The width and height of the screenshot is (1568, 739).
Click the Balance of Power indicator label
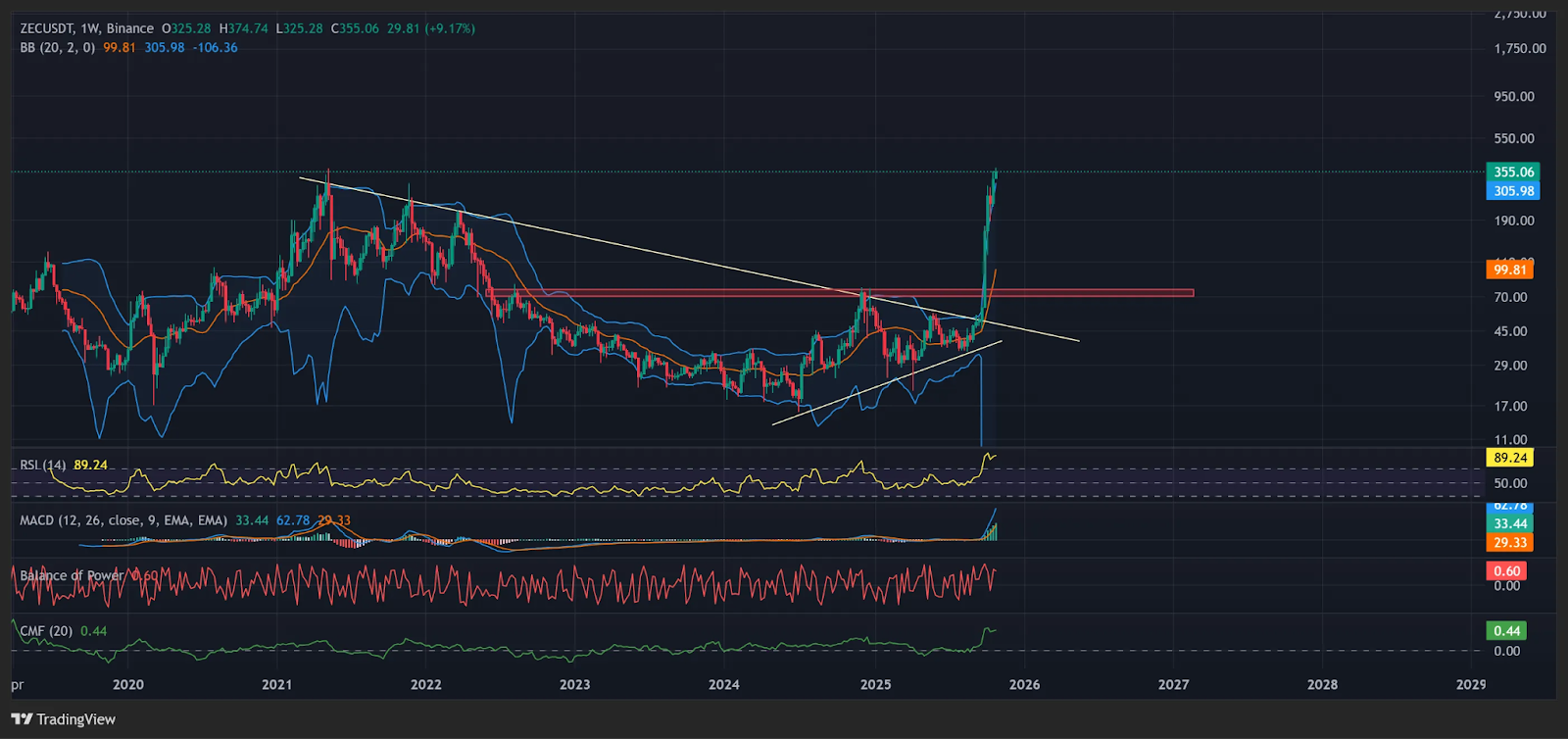click(72, 575)
